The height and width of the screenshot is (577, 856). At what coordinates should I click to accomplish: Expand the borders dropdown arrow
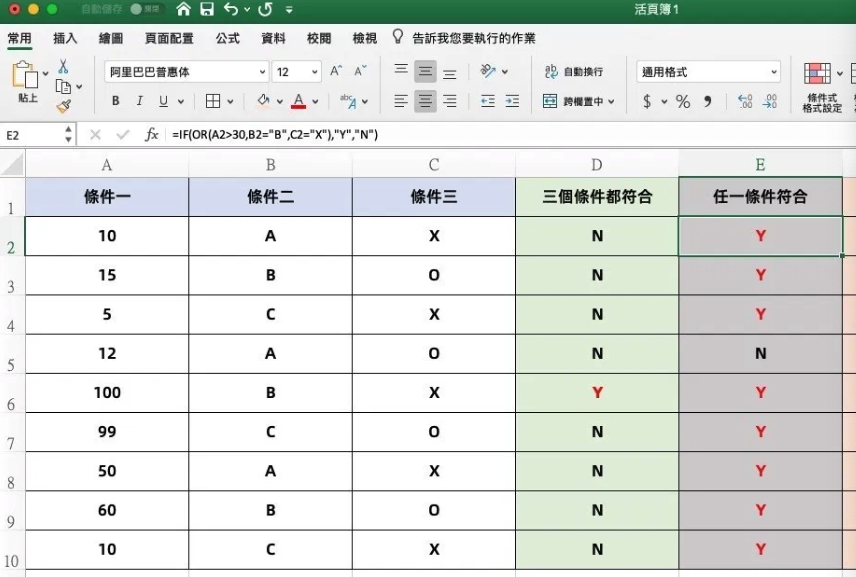[230, 102]
